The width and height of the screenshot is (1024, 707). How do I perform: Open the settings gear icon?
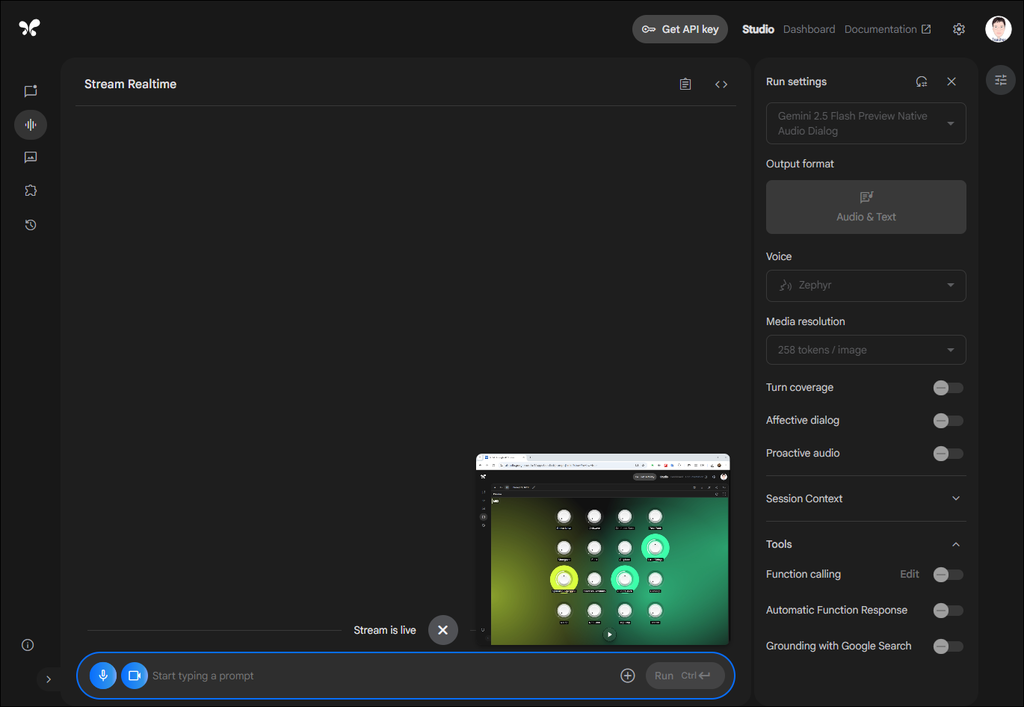(959, 29)
